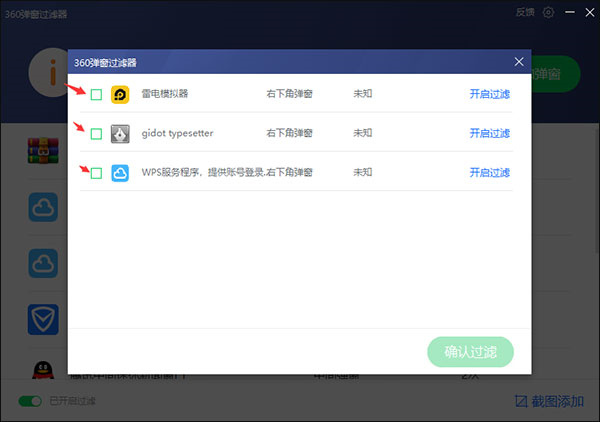Click the WinRAR icon in background list
Image resolution: width=600 pixels, height=422 pixels.
click(43, 151)
